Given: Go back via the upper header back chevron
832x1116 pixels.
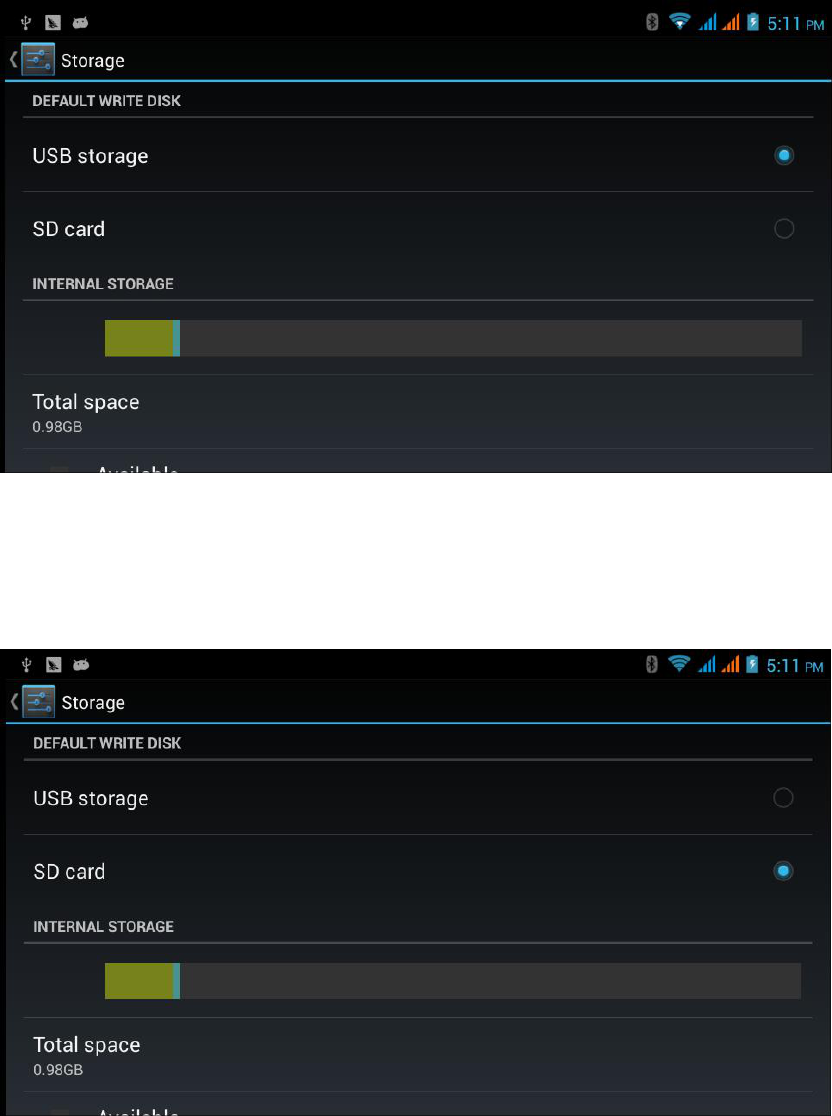Looking at the screenshot, I should pyautogui.click(x=13, y=60).
